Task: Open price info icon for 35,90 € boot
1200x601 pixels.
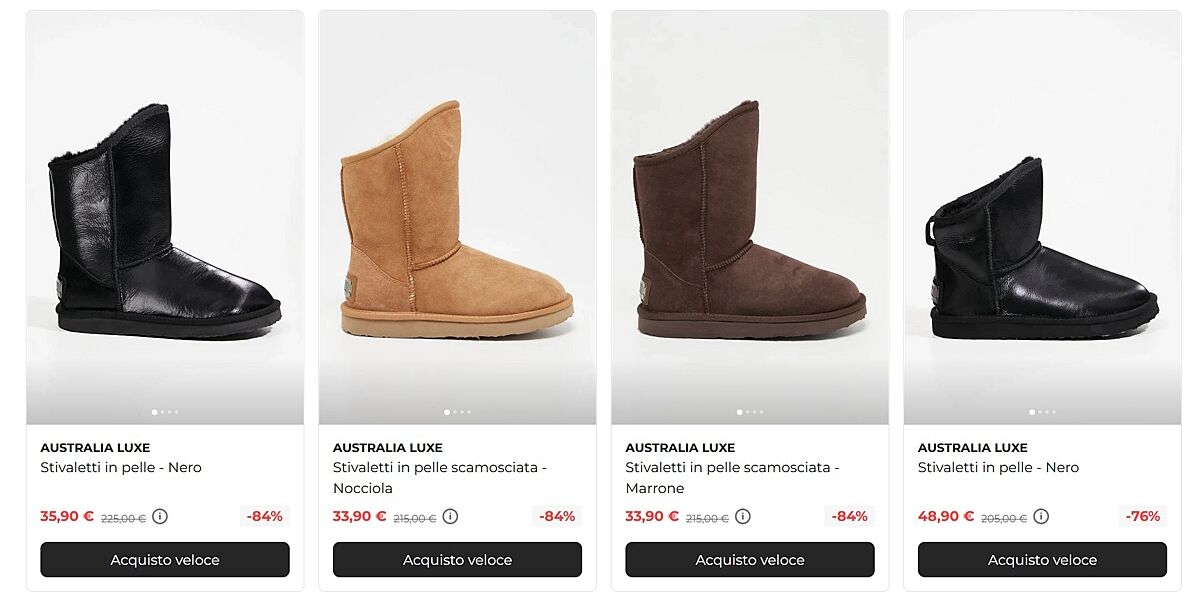Action: coord(160,517)
